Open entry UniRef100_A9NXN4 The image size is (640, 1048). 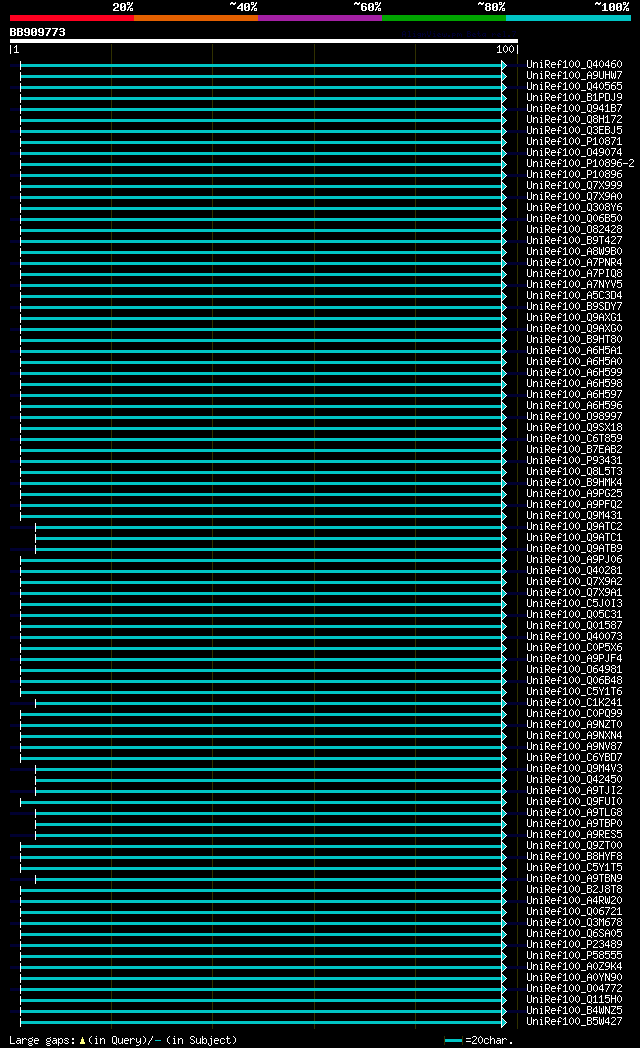(574, 736)
